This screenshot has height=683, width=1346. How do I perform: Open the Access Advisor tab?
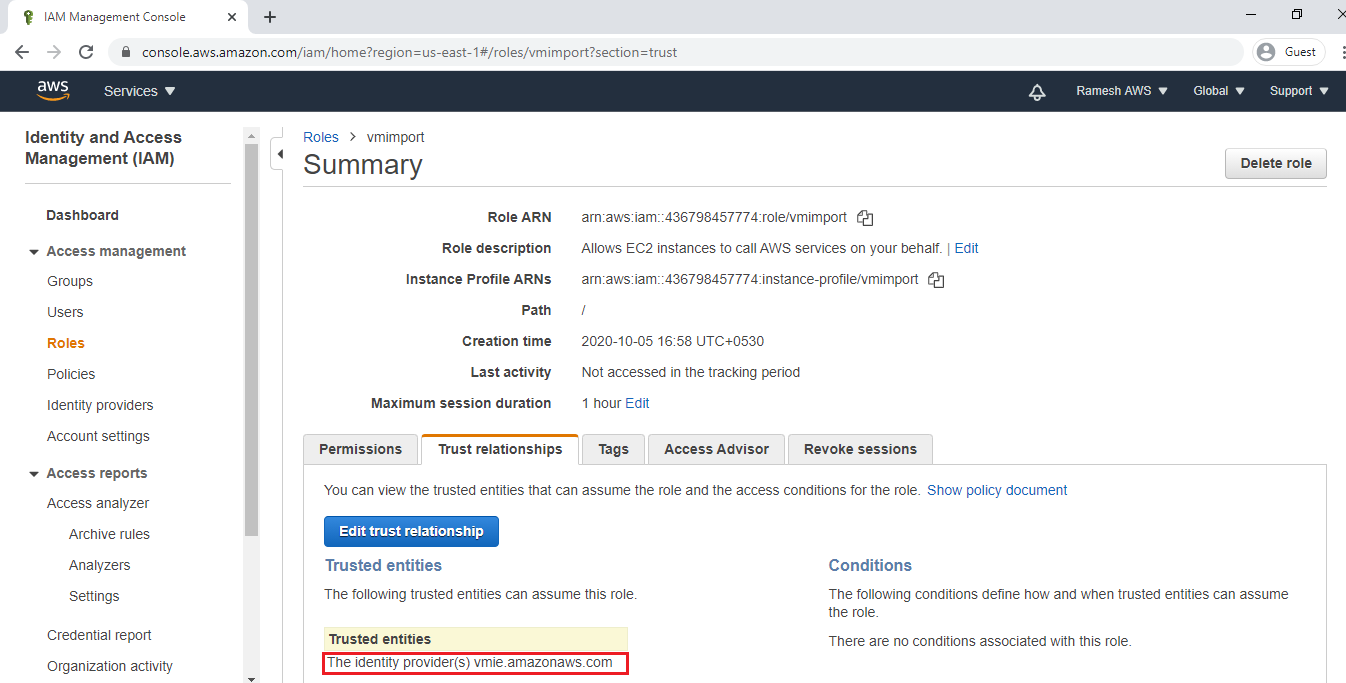(x=716, y=450)
